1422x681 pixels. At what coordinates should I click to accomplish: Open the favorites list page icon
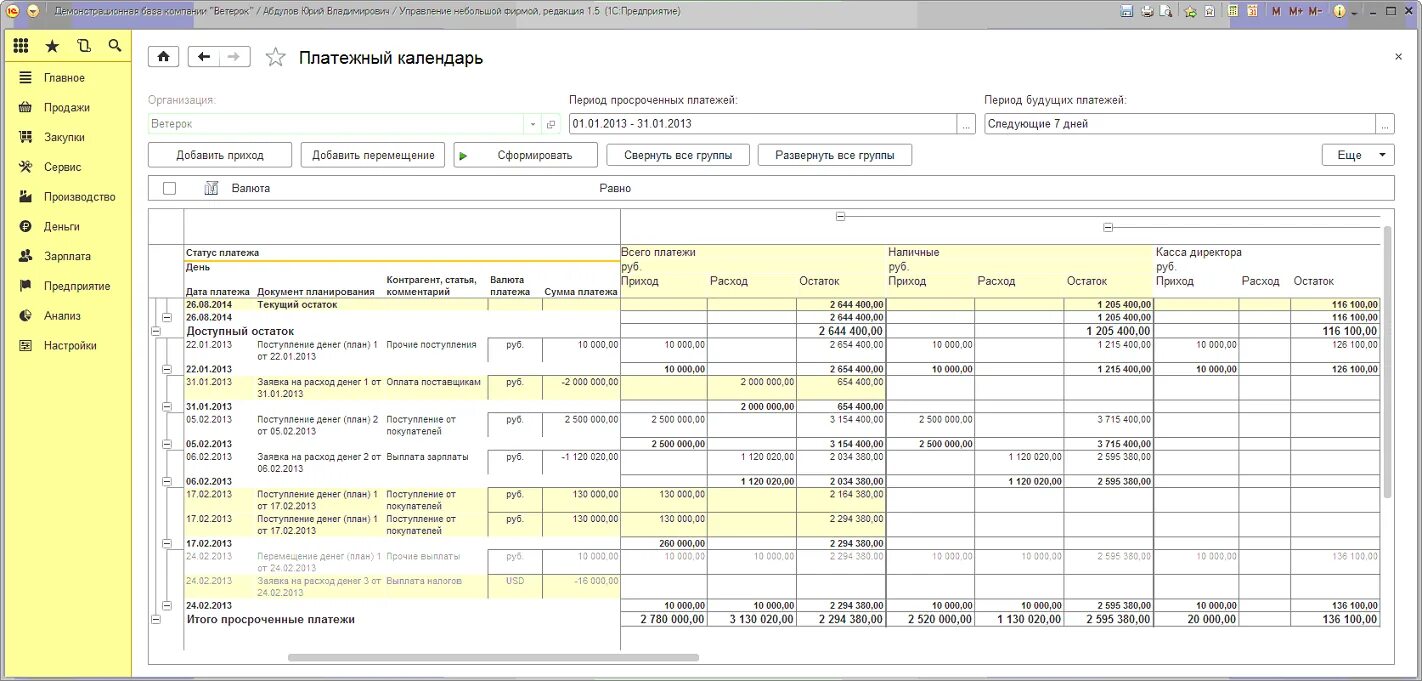coord(1210,11)
